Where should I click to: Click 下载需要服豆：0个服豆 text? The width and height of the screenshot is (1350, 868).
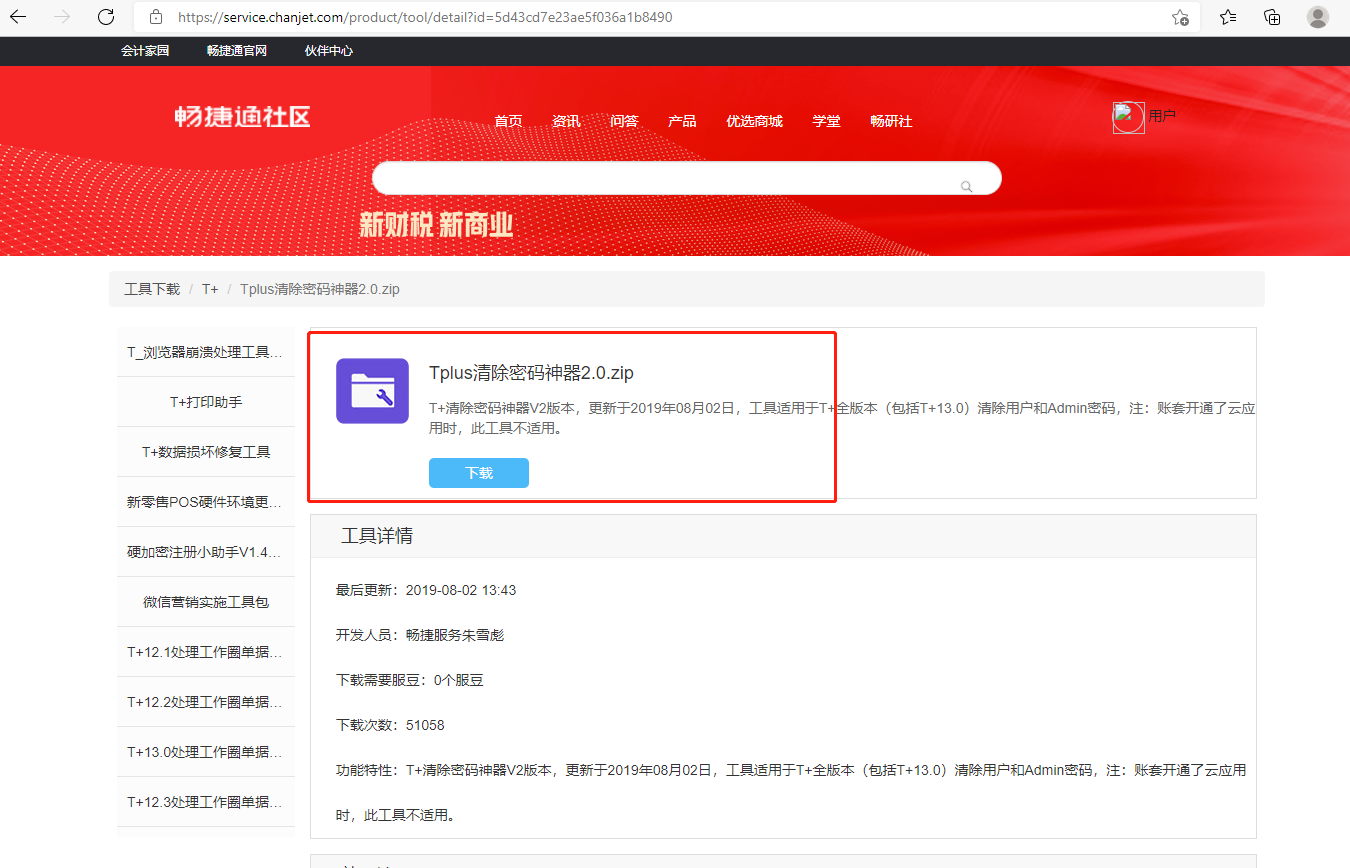(410, 680)
